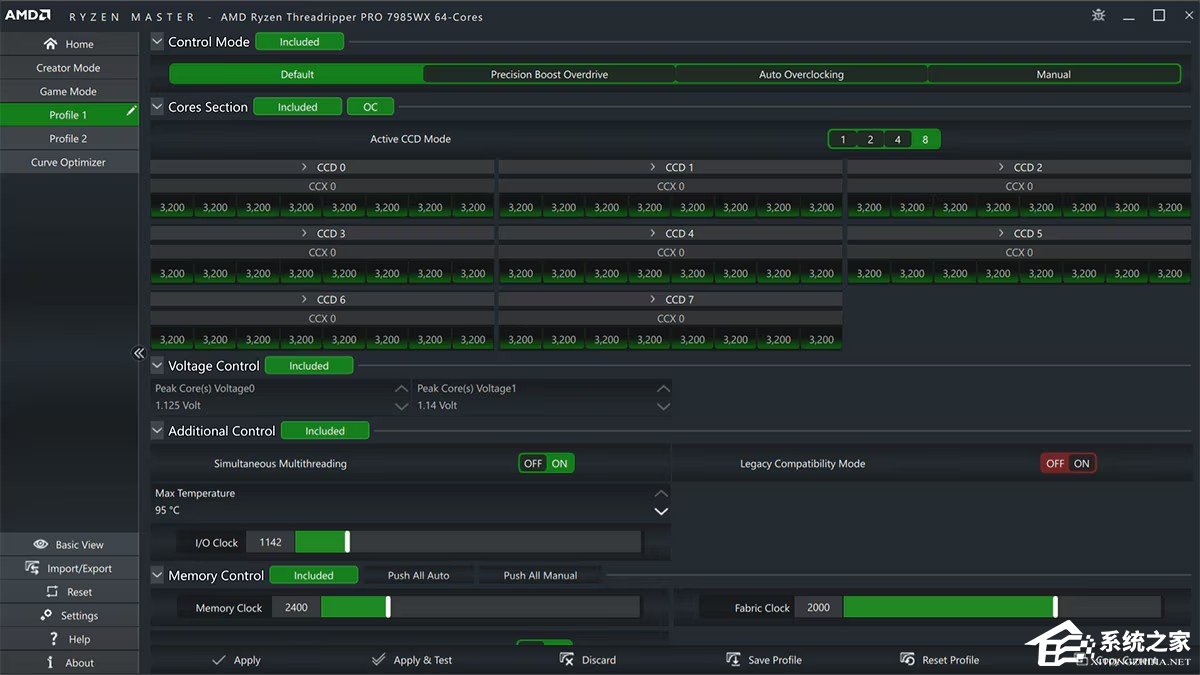
Task: Select Precision Boost Overdrive mode
Action: (549, 74)
